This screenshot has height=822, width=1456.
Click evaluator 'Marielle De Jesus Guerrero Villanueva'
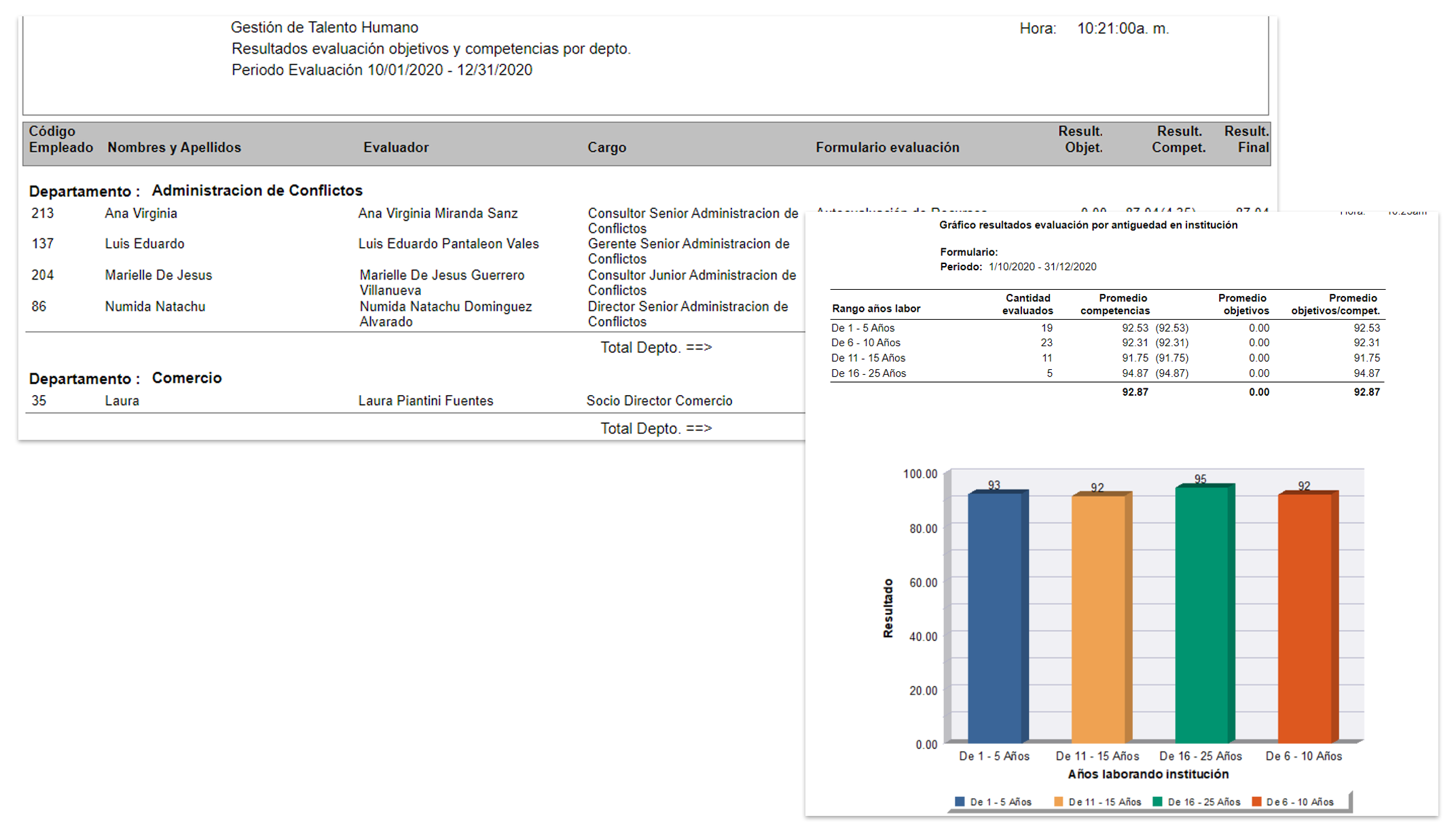[442, 282]
